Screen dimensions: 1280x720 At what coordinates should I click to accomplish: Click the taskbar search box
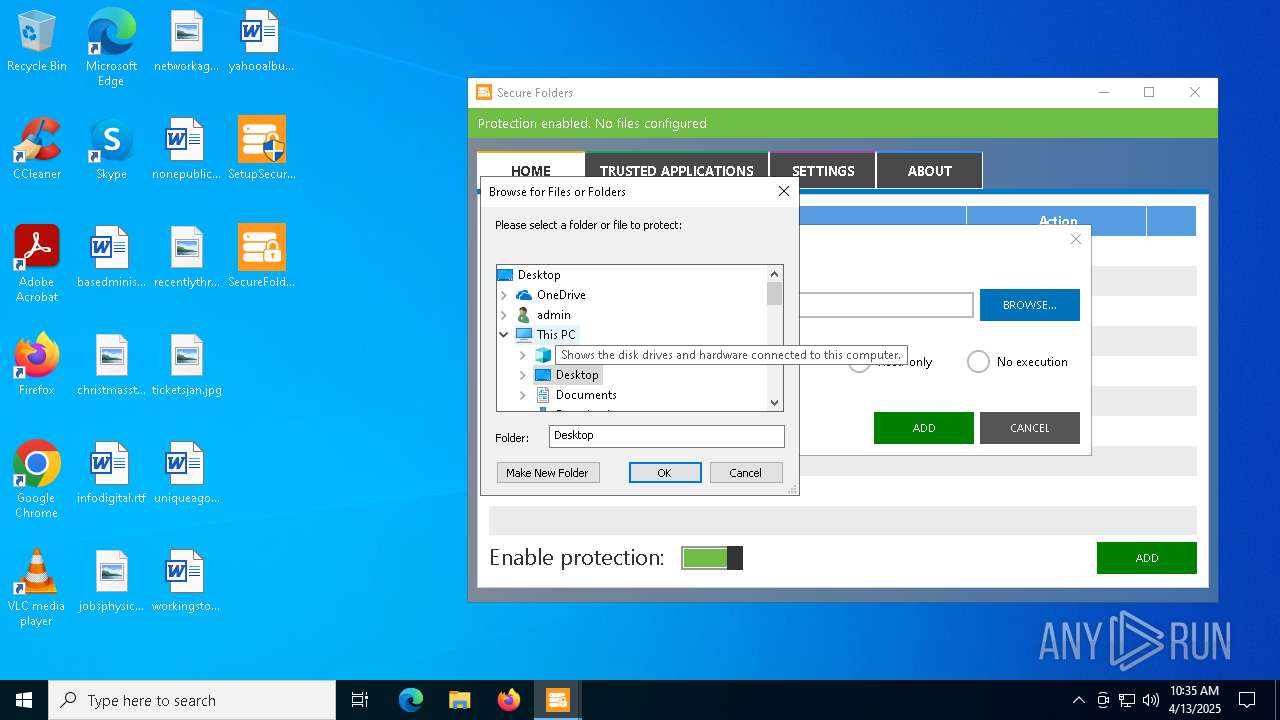(192, 700)
